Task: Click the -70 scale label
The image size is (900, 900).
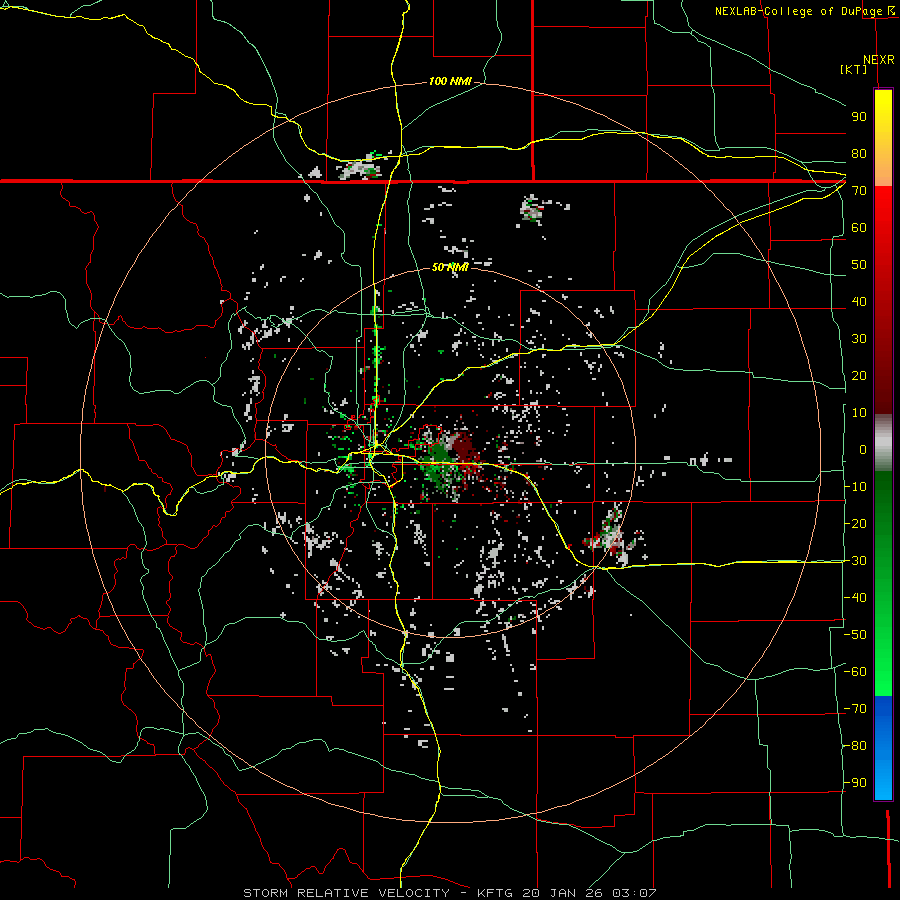Action: (x=855, y=709)
